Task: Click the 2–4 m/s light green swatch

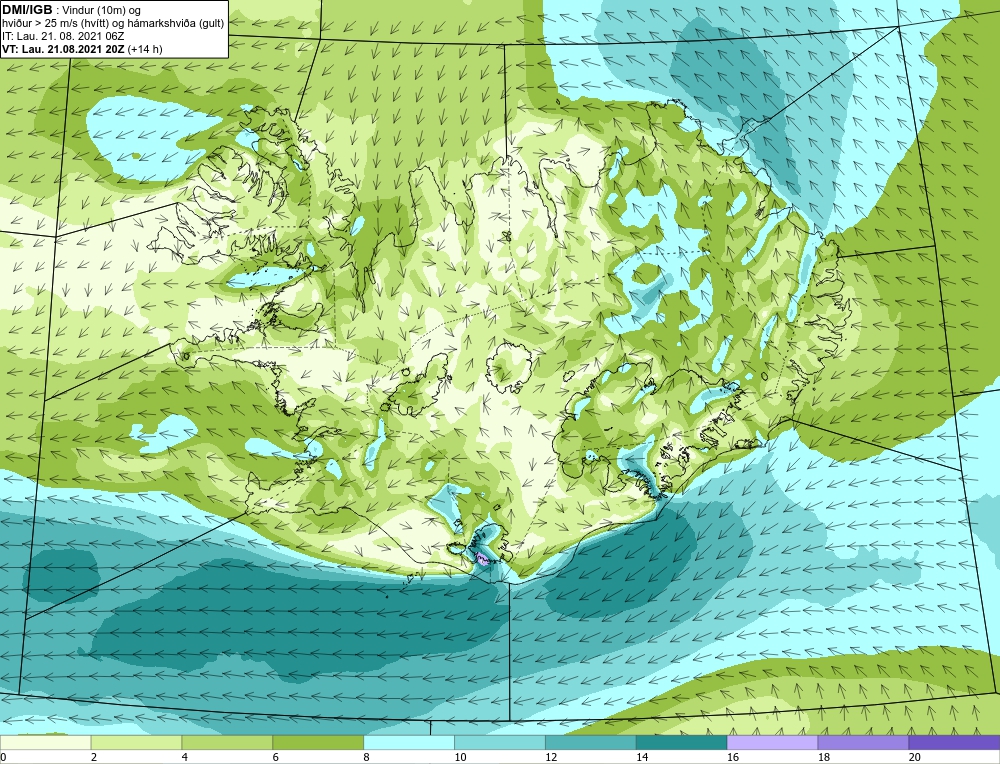Action: [x=136, y=742]
